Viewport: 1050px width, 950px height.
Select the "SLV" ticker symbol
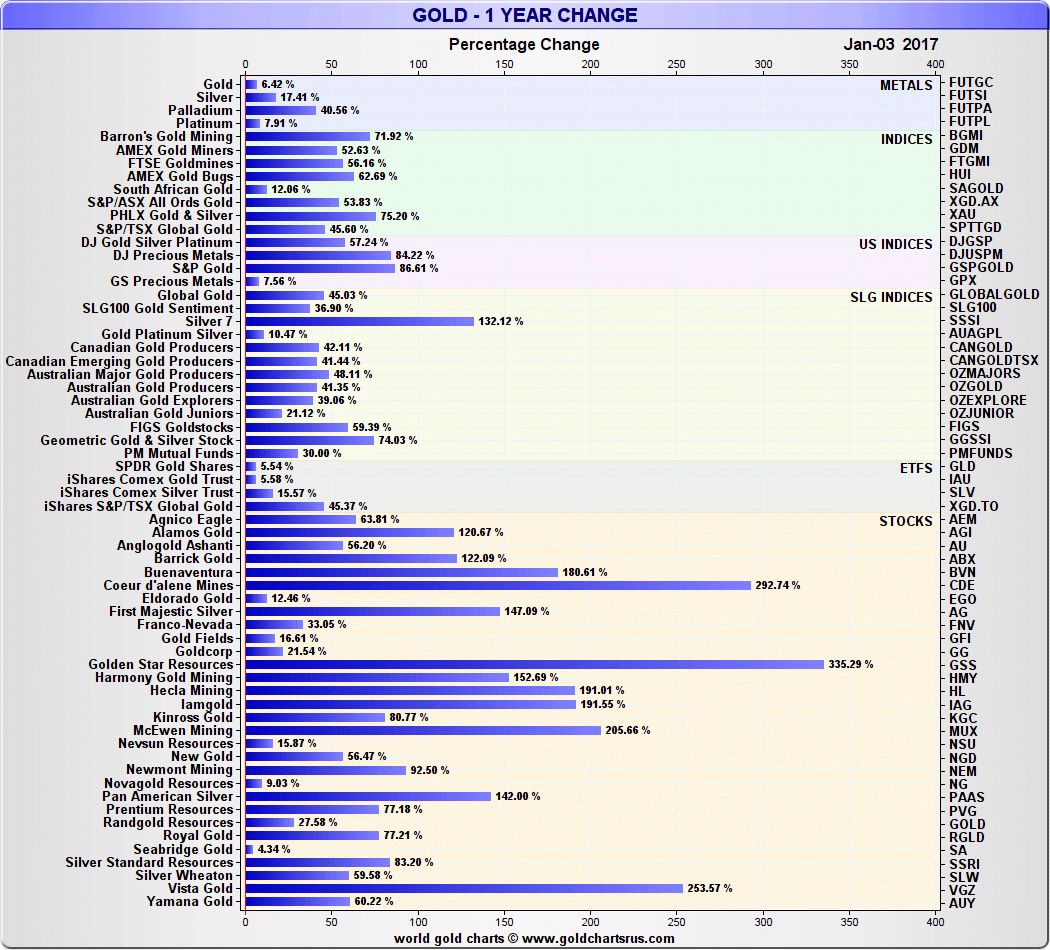[x=962, y=492]
